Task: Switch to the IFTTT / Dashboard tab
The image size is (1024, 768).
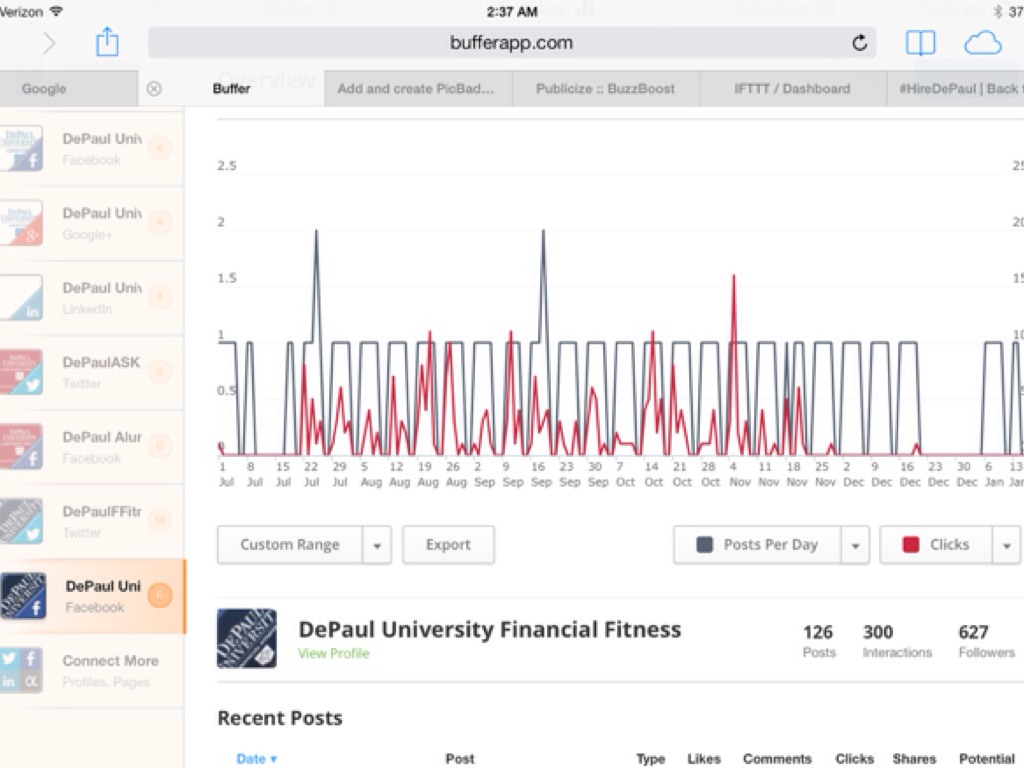Action: coord(791,88)
